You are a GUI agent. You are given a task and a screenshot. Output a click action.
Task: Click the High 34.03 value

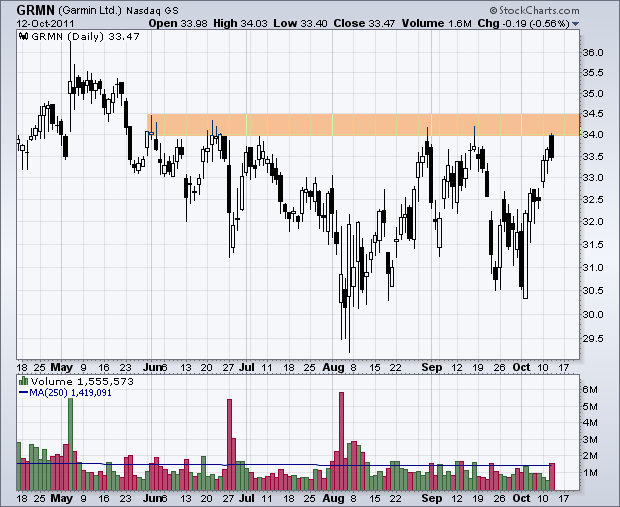(x=240, y=23)
